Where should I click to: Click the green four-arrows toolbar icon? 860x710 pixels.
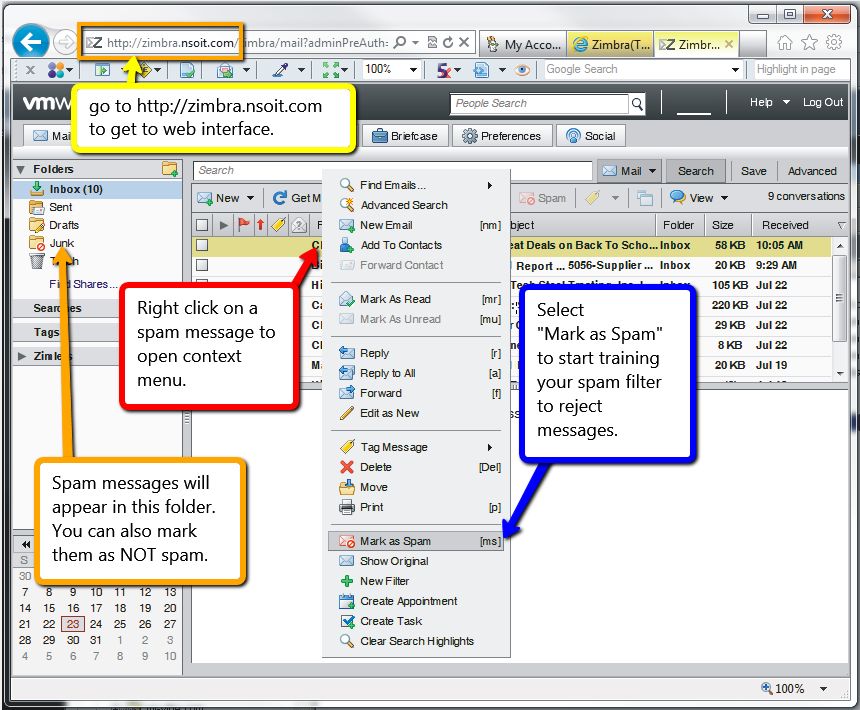[330, 70]
